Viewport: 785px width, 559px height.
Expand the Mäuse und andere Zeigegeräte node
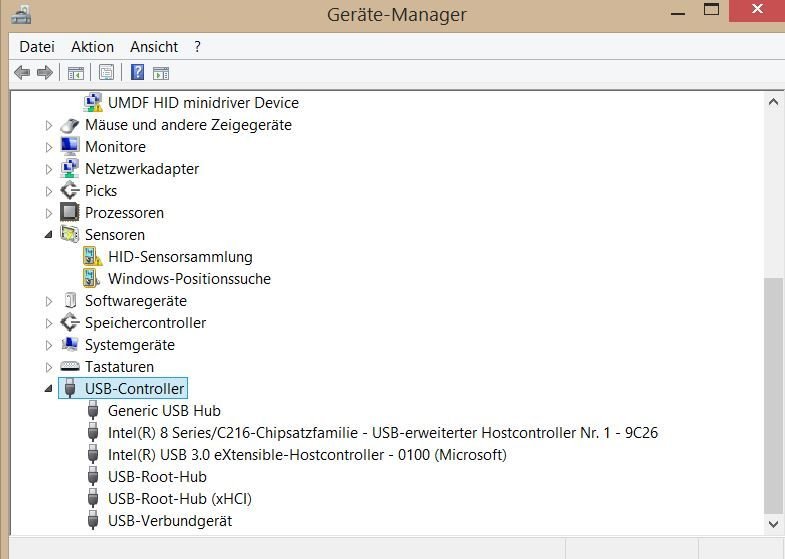[49, 125]
